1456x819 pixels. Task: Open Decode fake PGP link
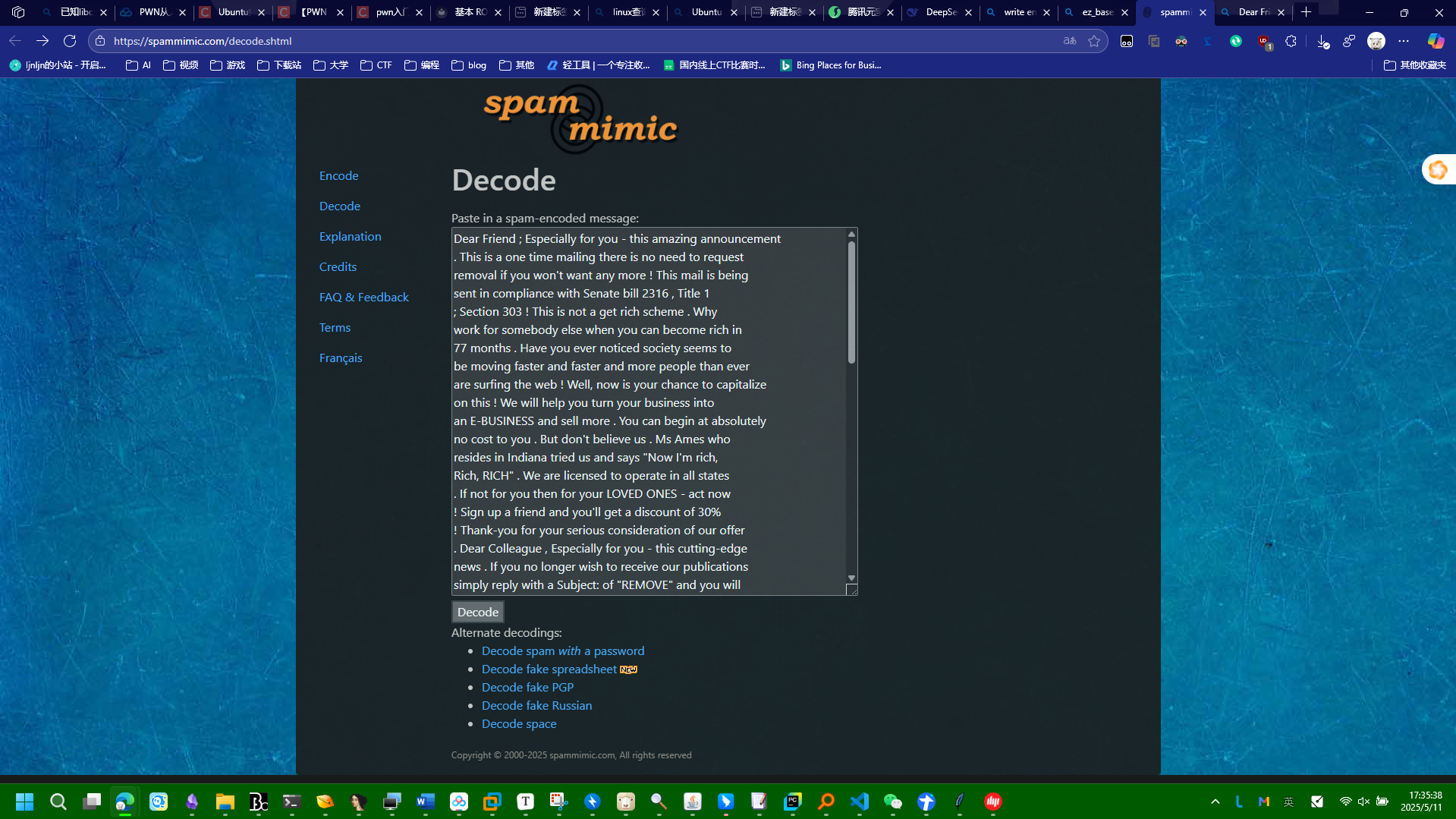click(x=527, y=687)
